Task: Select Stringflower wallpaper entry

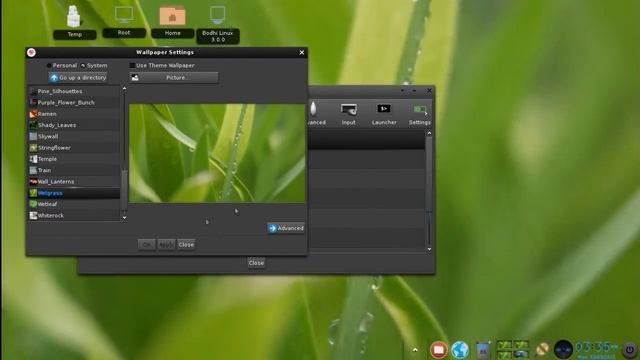Action: coord(74,148)
